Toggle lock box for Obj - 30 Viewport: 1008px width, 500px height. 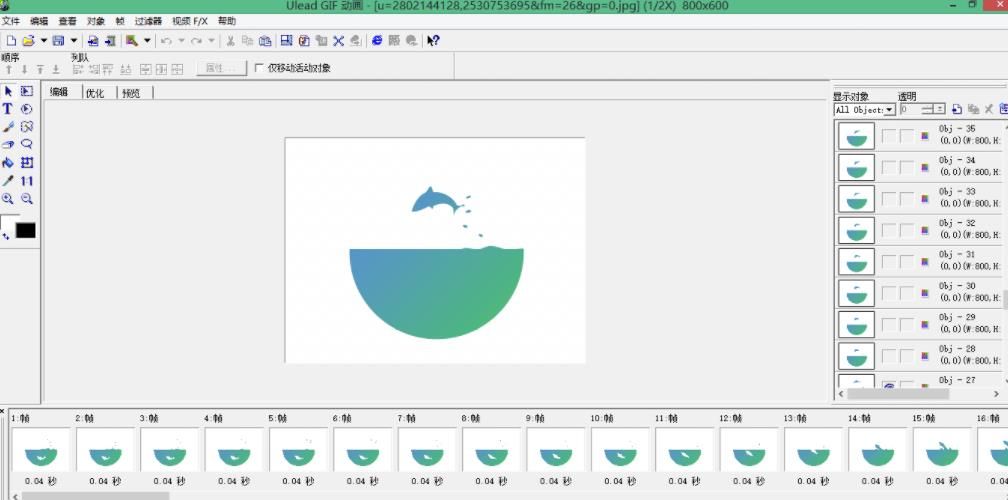tap(906, 293)
